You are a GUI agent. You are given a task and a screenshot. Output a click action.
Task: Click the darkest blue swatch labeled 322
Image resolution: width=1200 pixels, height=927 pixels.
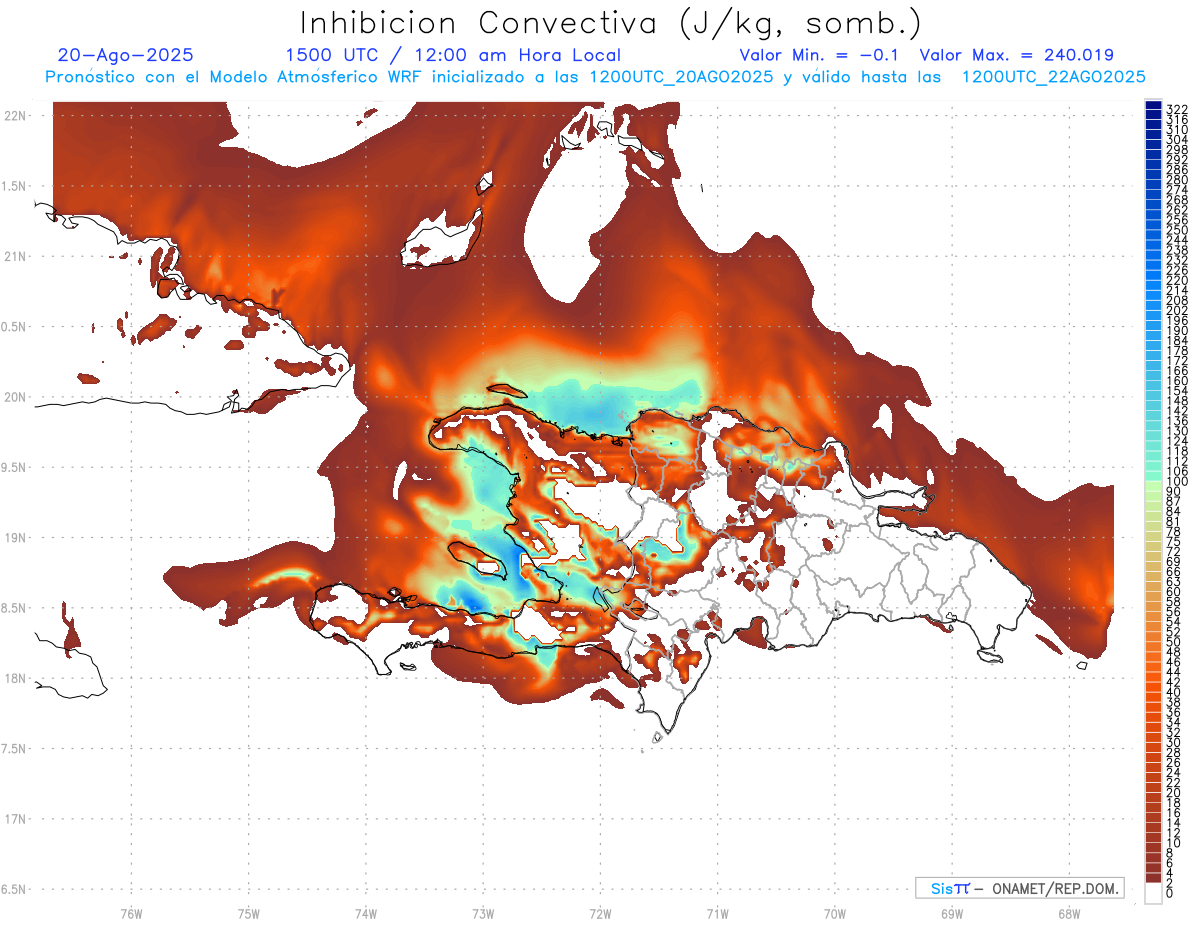tap(1153, 106)
